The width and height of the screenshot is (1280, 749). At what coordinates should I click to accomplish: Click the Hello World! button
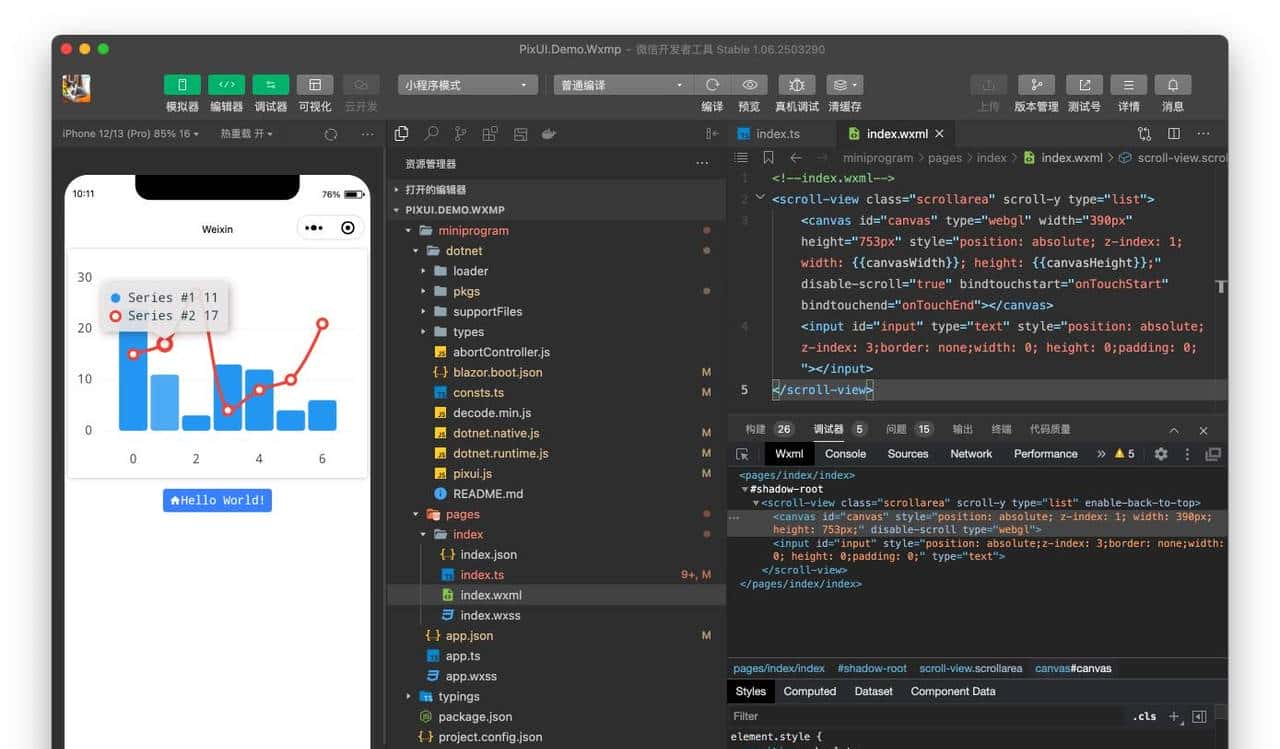[x=217, y=500]
